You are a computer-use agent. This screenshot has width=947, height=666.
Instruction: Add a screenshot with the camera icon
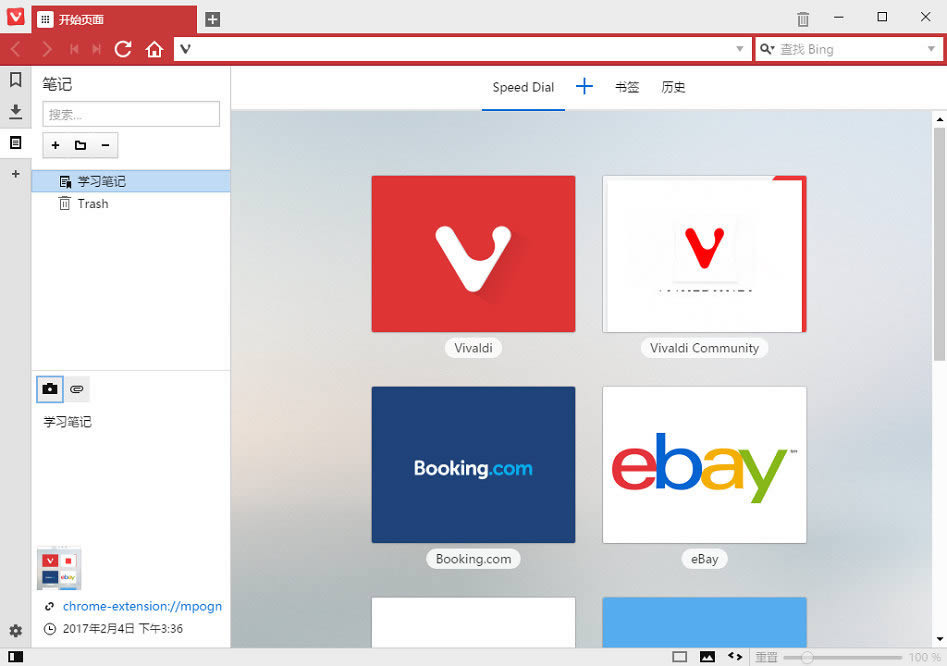coord(50,389)
